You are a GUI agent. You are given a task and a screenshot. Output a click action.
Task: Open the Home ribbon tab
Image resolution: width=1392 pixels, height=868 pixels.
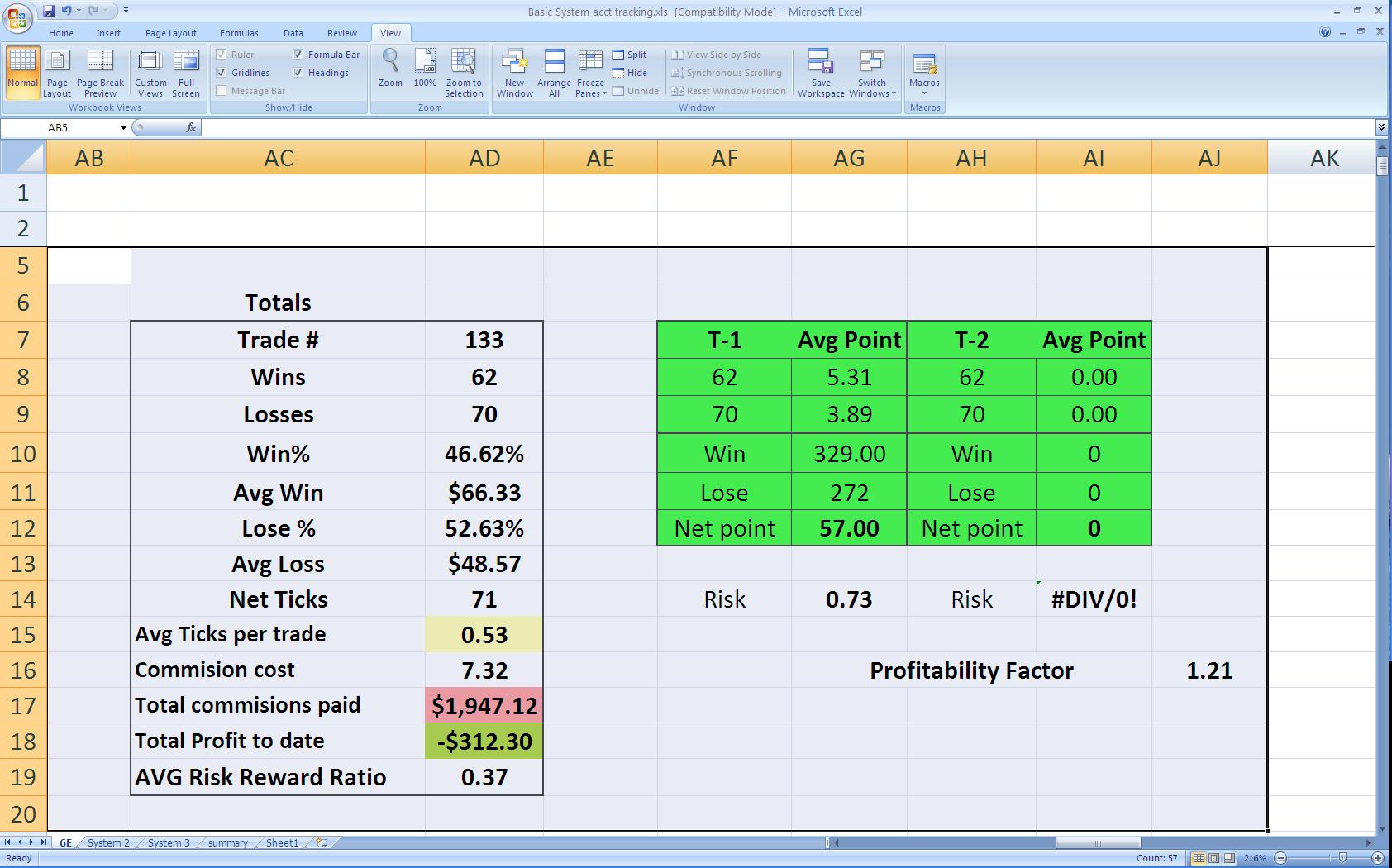click(61, 33)
